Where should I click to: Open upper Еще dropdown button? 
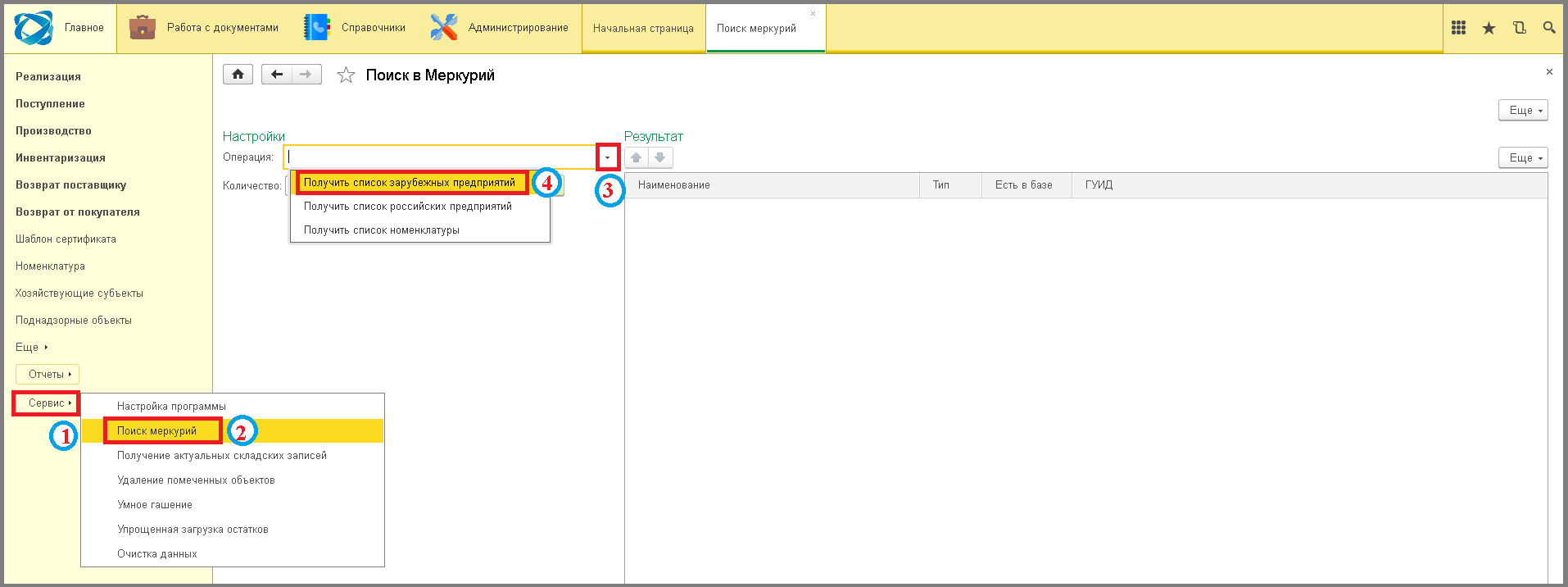tap(1523, 110)
